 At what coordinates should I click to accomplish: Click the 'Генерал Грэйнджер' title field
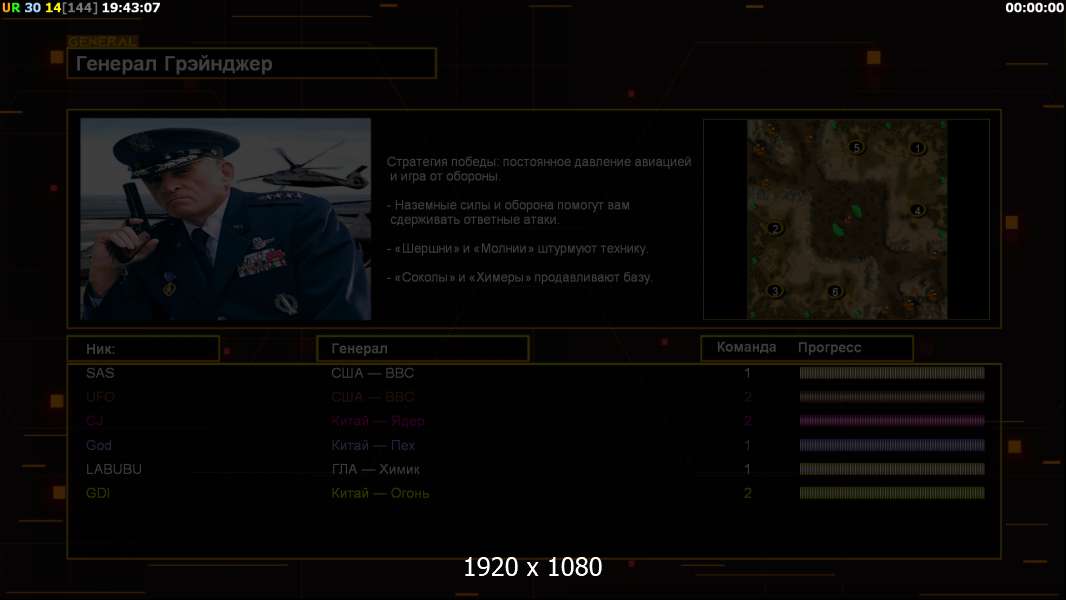[x=252, y=63]
